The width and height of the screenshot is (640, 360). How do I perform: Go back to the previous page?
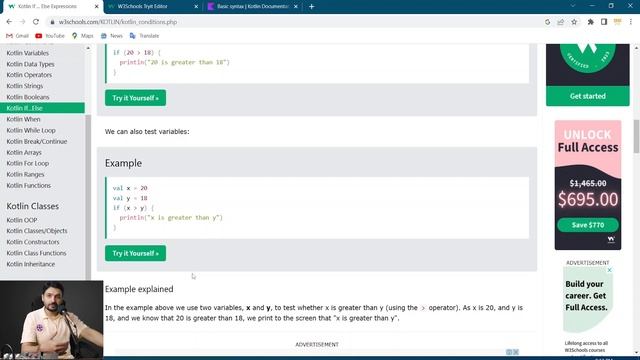(x=9, y=22)
